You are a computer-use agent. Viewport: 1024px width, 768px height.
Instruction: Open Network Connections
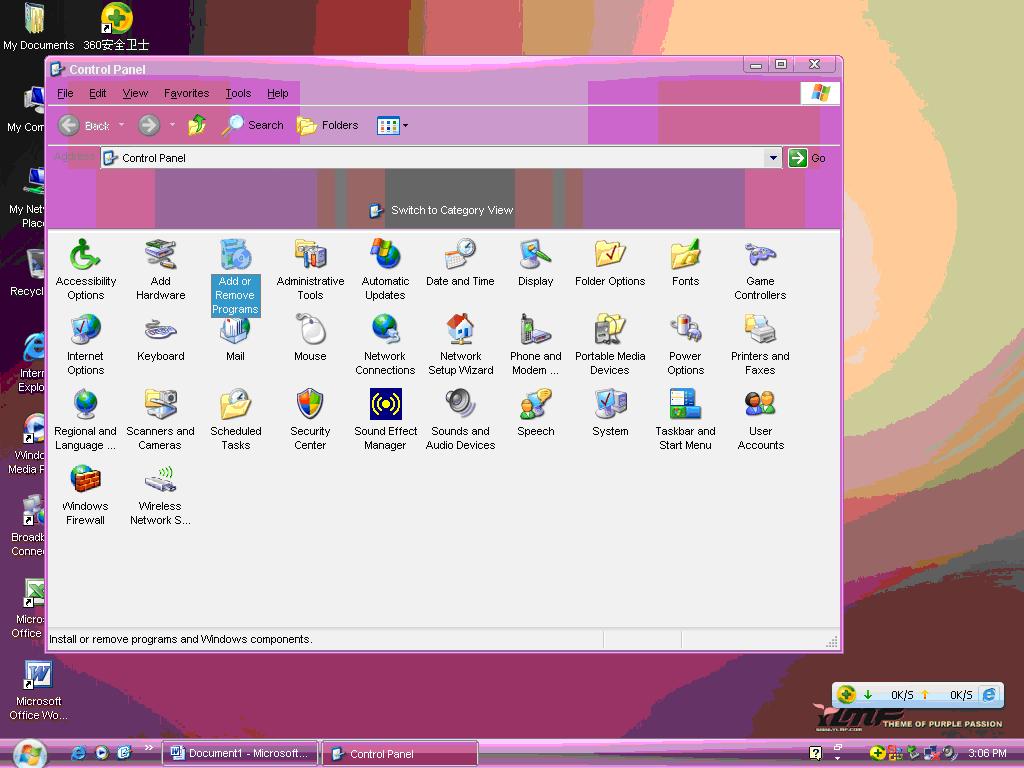[385, 344]
